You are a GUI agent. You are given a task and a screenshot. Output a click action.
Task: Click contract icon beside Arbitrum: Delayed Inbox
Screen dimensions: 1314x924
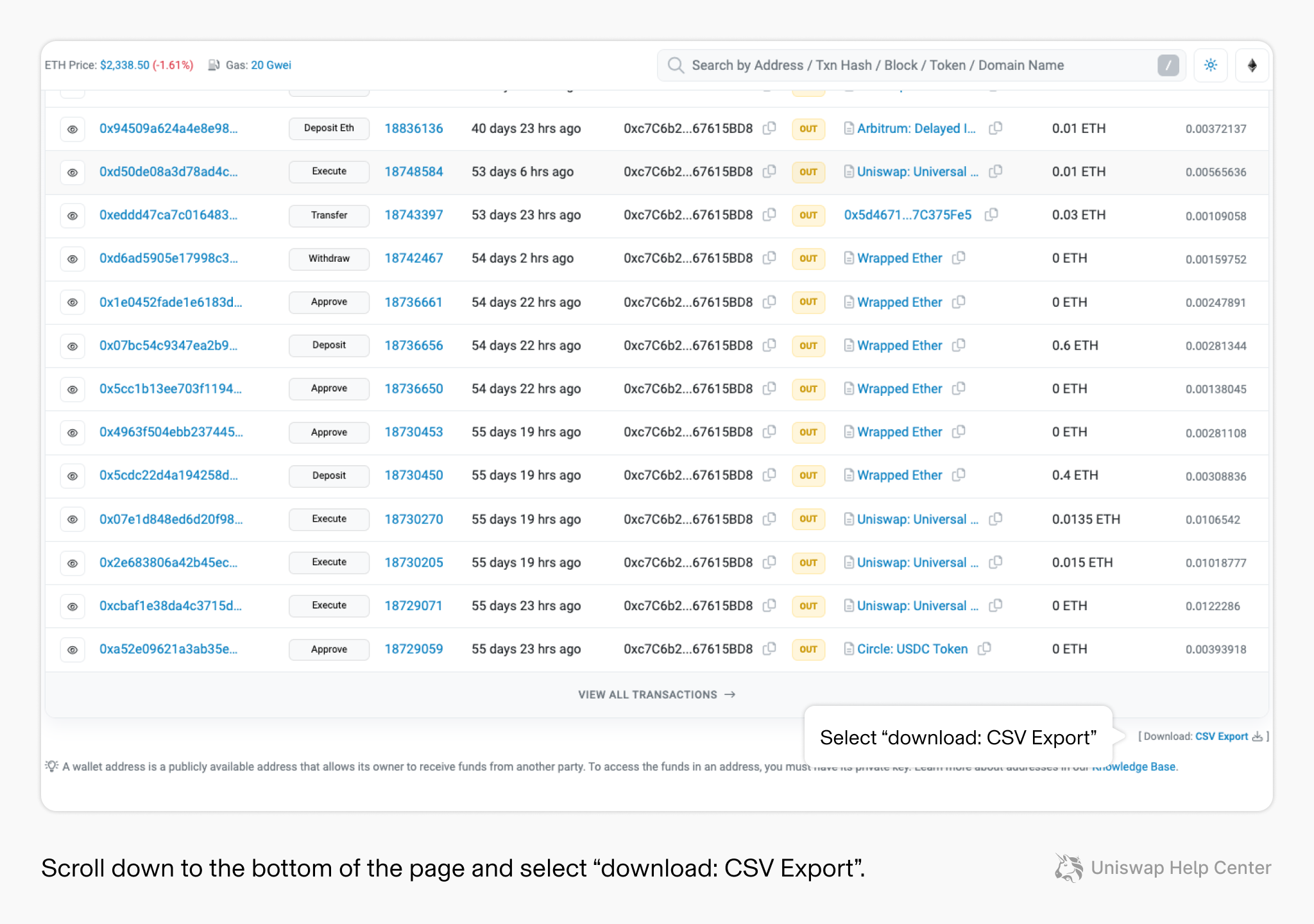pos(849,128)
